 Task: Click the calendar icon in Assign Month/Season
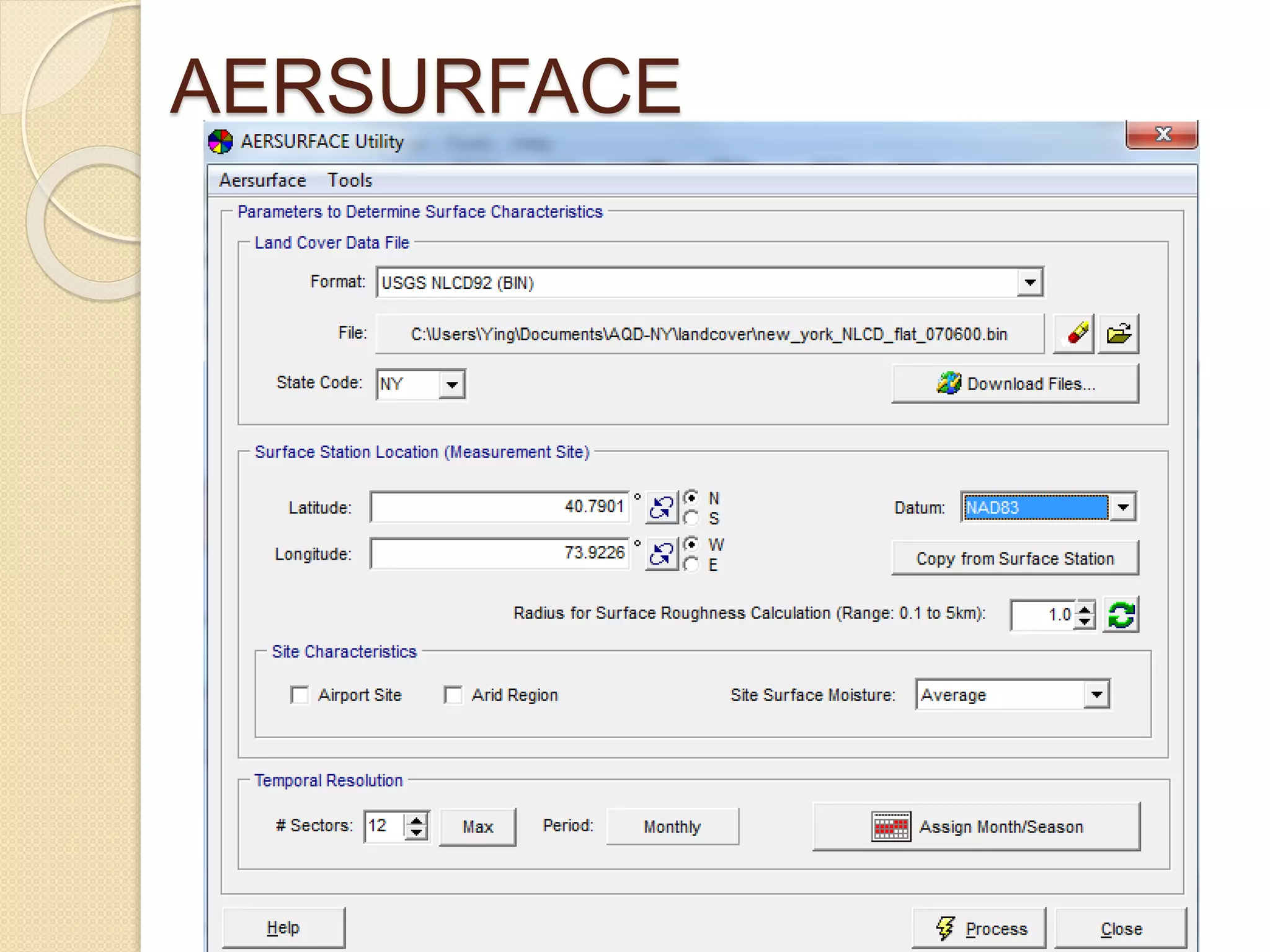[890, 827]
